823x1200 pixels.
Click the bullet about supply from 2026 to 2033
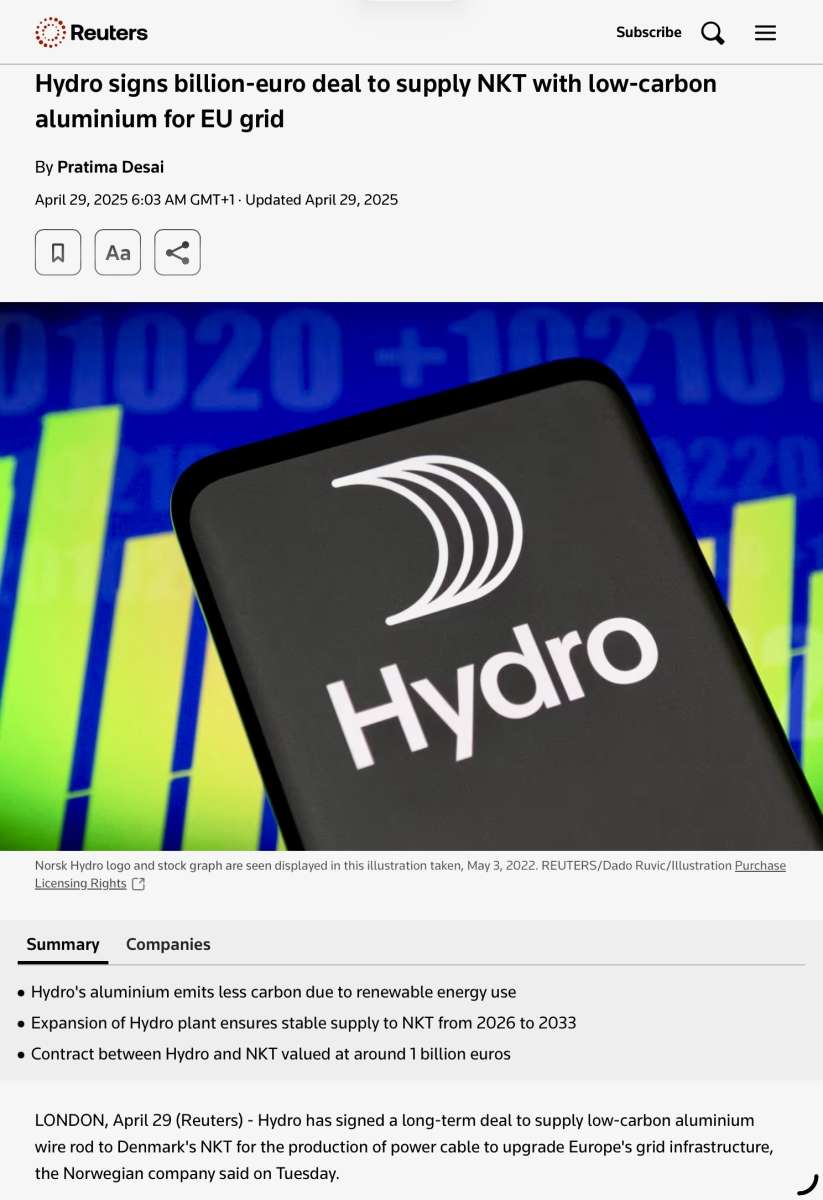pyautogui.click(x=303, y=1023)
